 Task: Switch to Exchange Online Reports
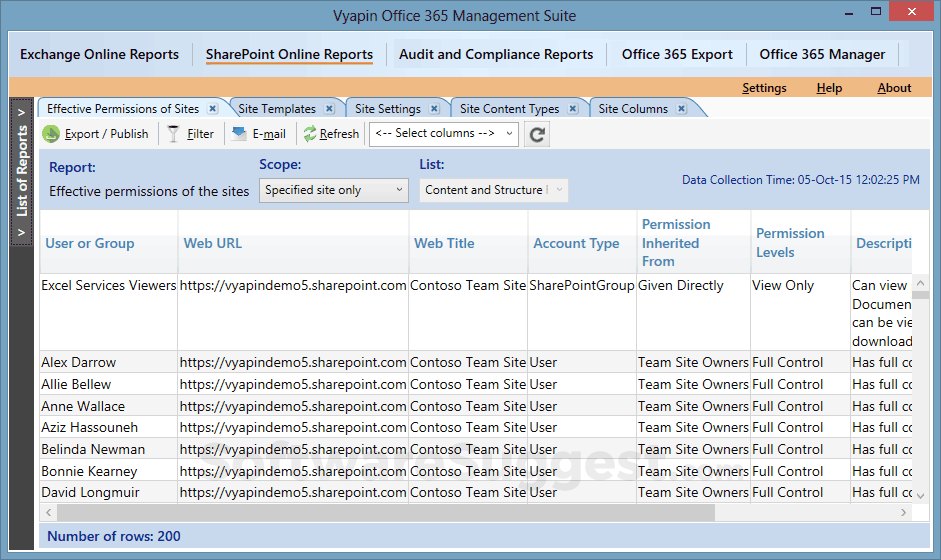(x=99, y=55)
